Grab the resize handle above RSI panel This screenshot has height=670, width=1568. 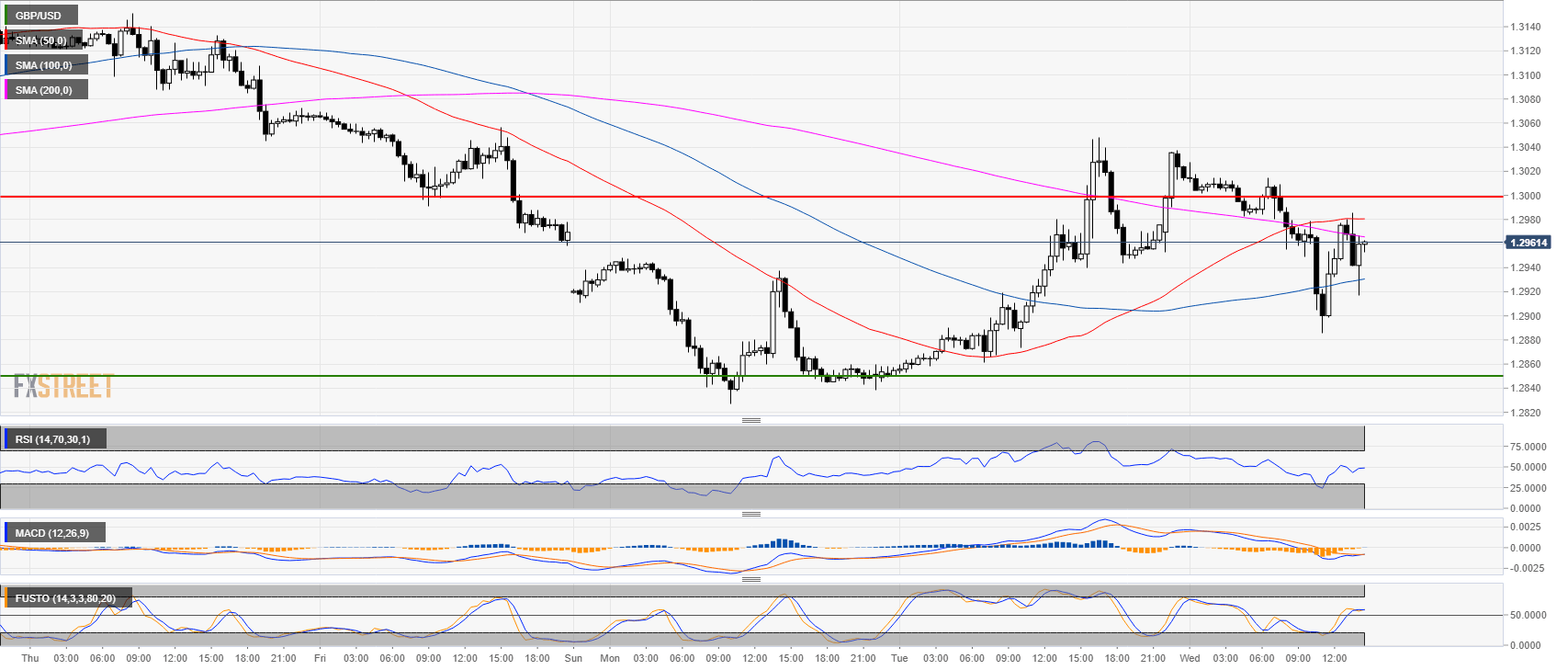tap(750, 420)
